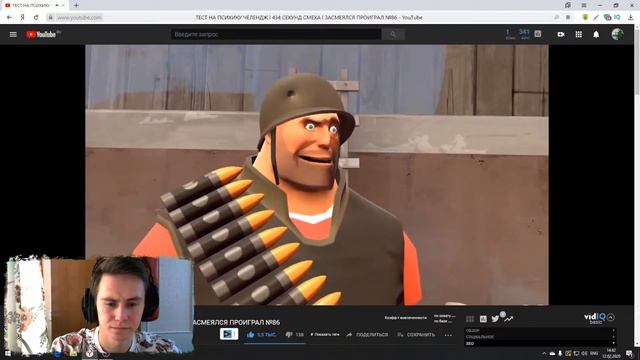This screenshot has height=360, width=640.
Task: Select the www.youtube.com address field
Action: [x=80, y=18]
